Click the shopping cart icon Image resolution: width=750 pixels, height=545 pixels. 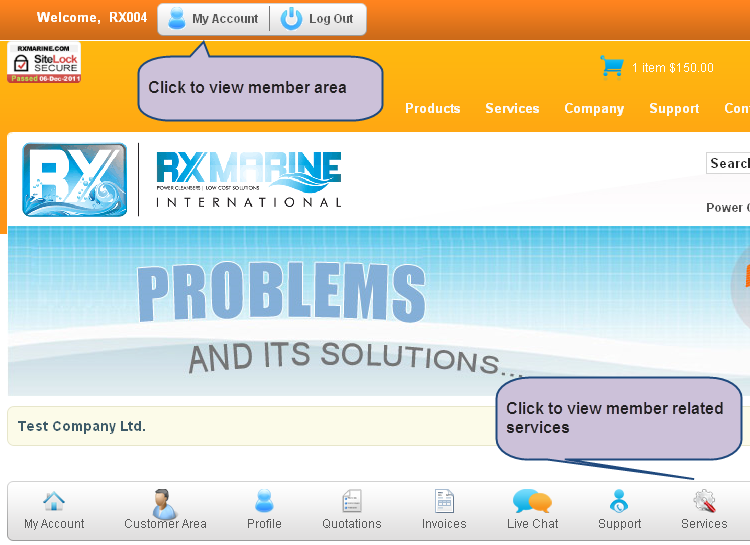pyautogui.click(x=611, y=67)
